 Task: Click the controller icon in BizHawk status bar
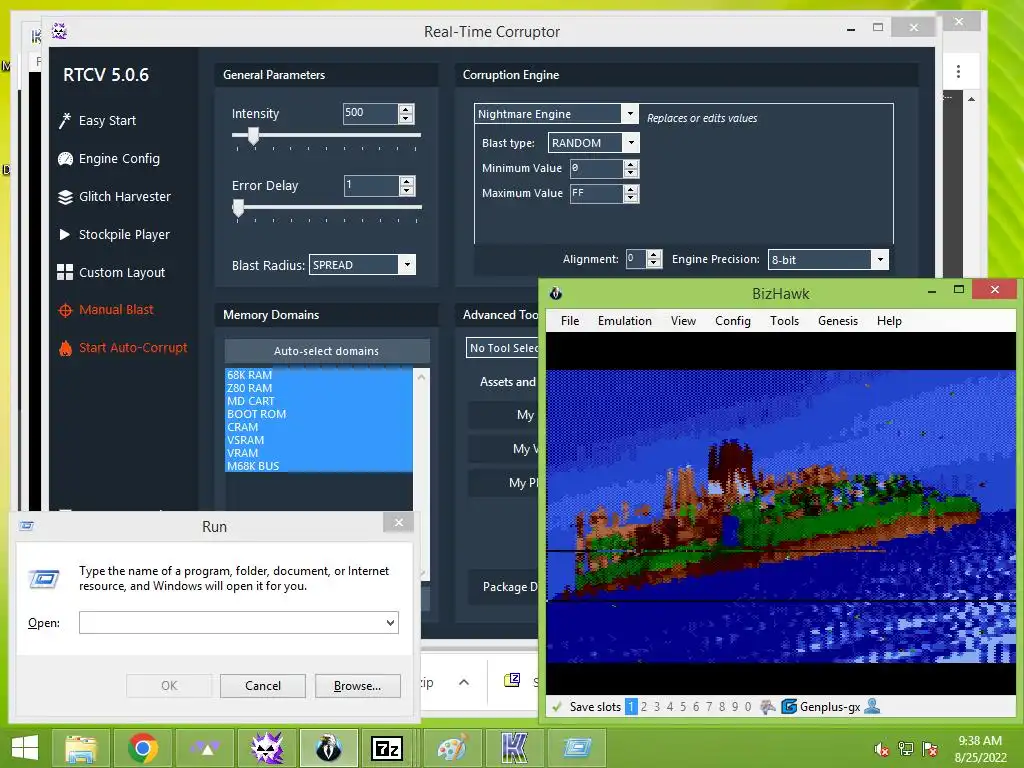pyautogui.click(x=768, y=707)
